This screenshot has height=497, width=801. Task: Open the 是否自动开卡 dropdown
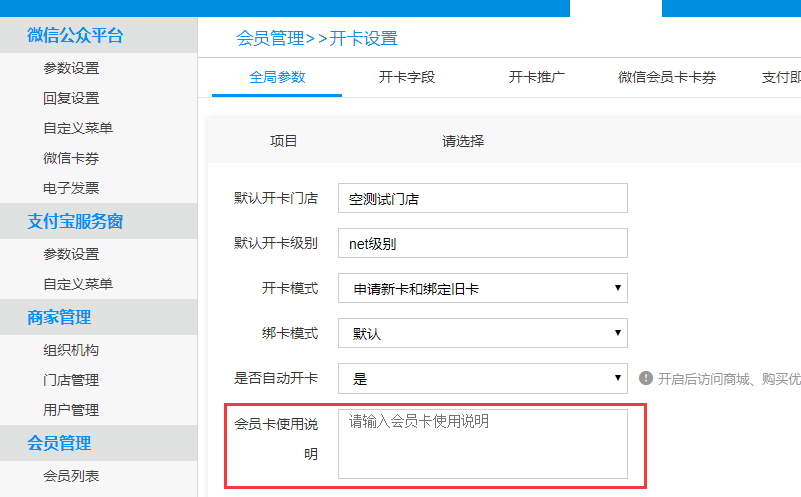click(482, 378)
